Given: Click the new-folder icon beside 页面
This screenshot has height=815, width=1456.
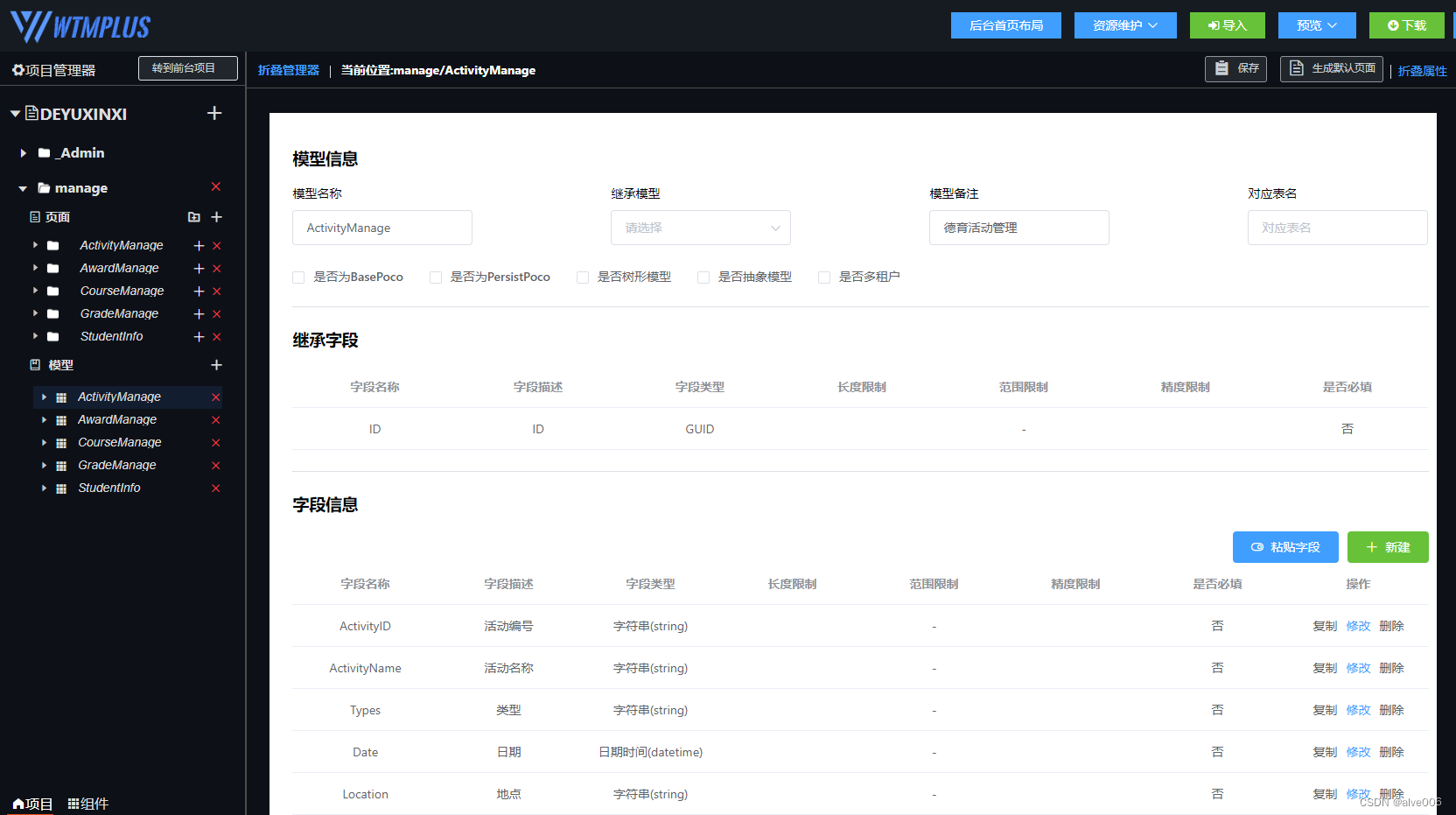Looking at the screenshot, I should pos(193,217).
